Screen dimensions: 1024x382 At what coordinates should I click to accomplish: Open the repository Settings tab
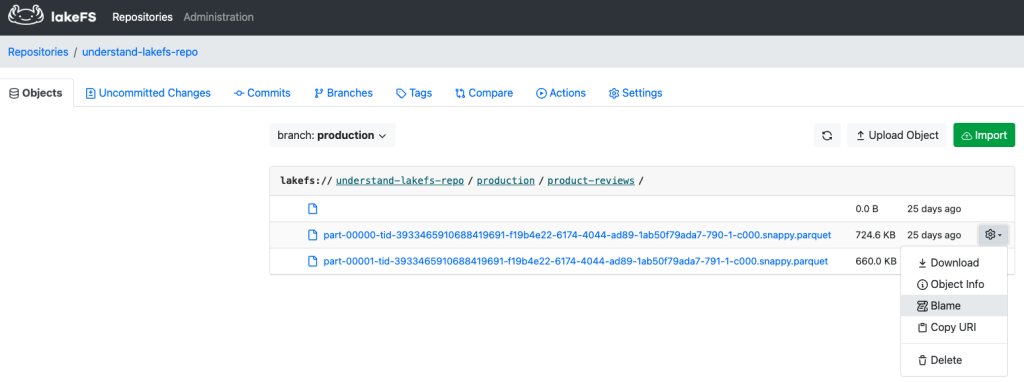(635, 93)
